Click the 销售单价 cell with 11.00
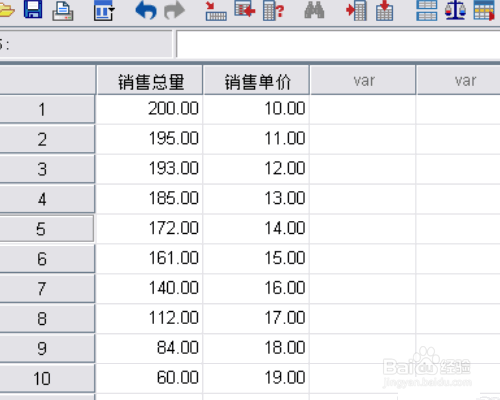Screen dimensions: 500x400 coord(256,139)
